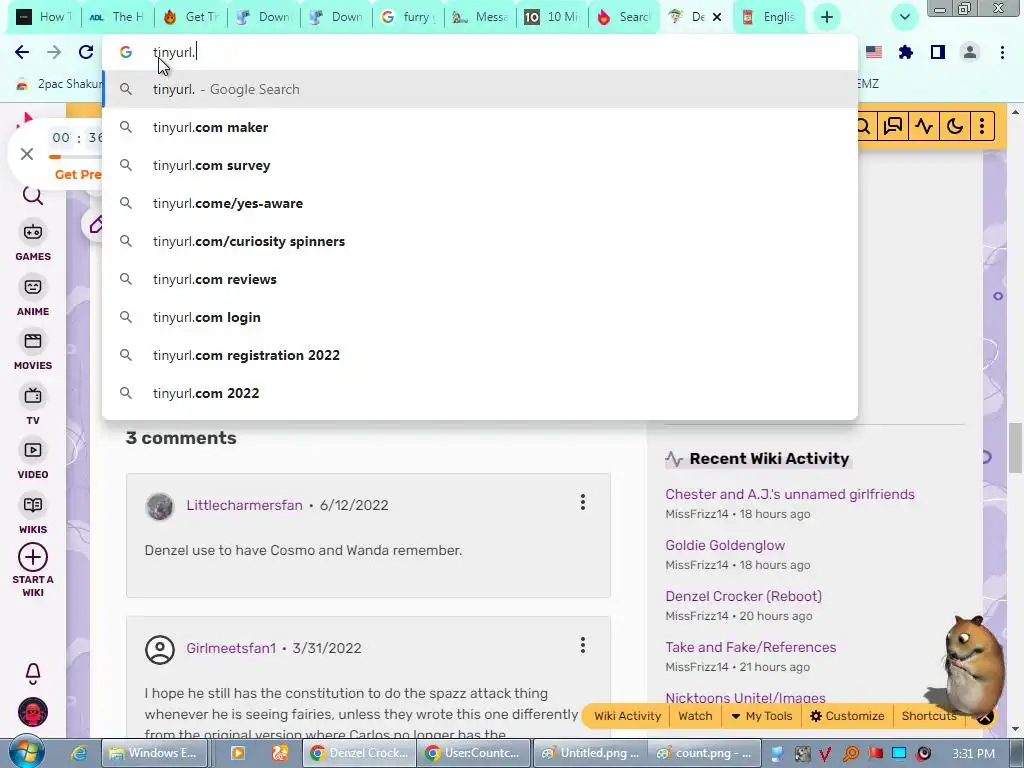Select suggestion tinyurl.com maker
The height and width of the screenshot is (768, 1024).
click(480, 127)
